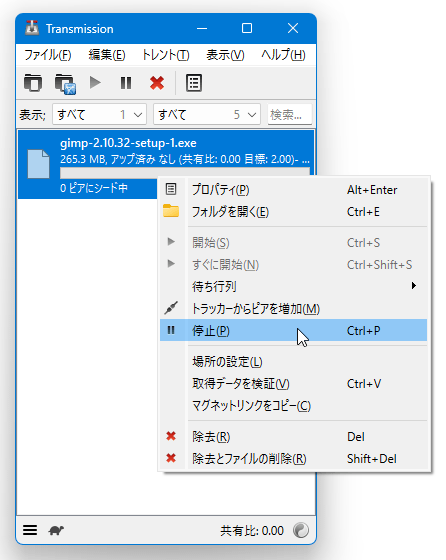
Task: Click the red X icon beside 除去(R)
Action: (x=171, y=436)
